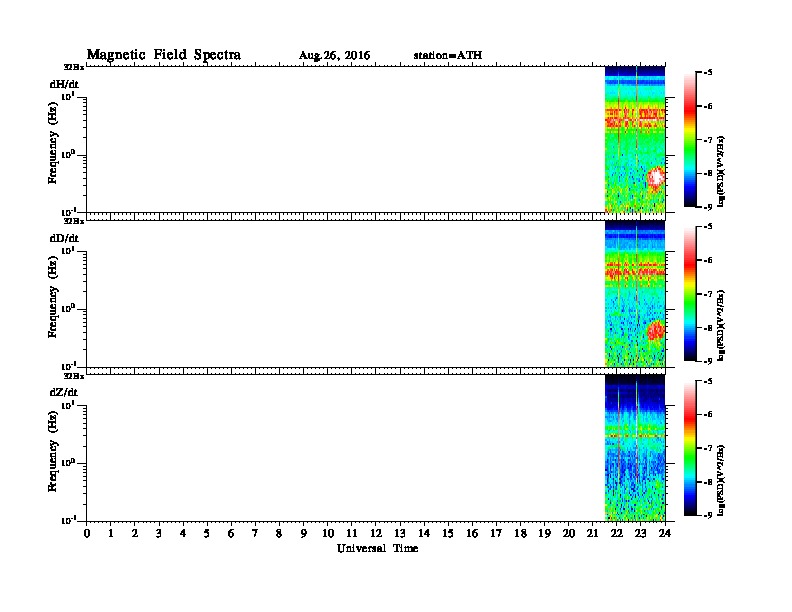Click the "-7" tick on dH/dt color bar
The height and width of the screenshot is (612, 792).
click(x=708, y=139)
